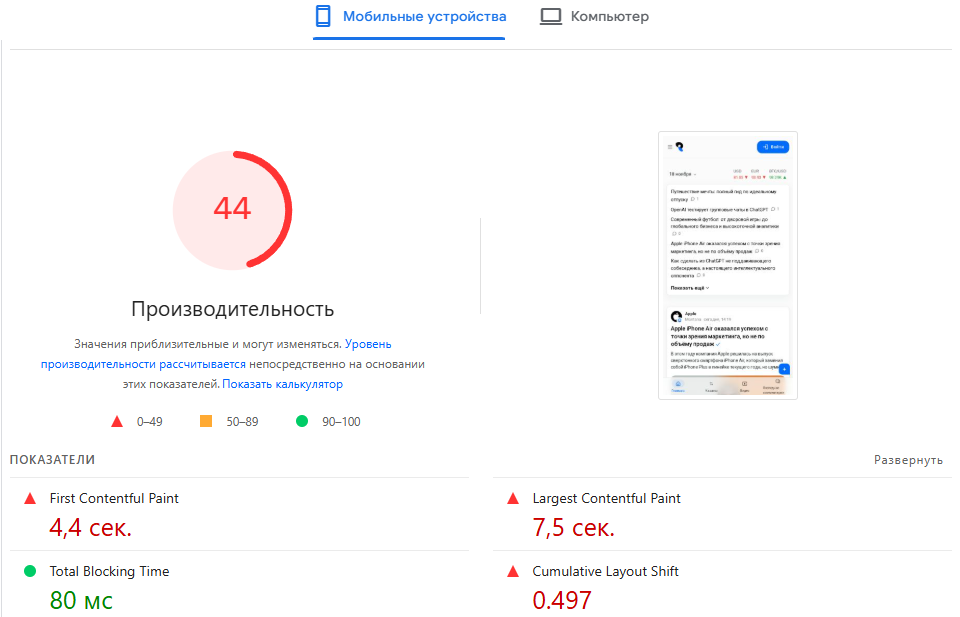Click the mobile page screenshot thumbnail
The image size is (960, 617).
coord(728,265)
